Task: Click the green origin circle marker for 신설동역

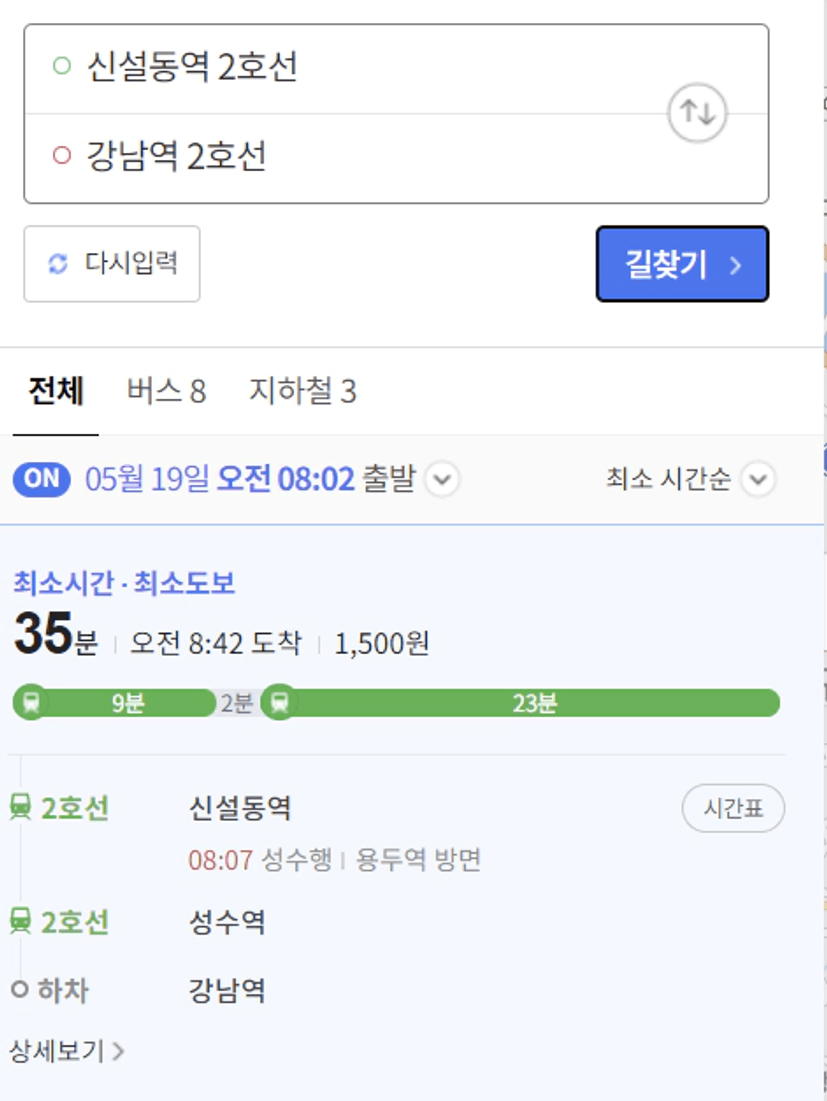Action: click(x=61, y=67)
